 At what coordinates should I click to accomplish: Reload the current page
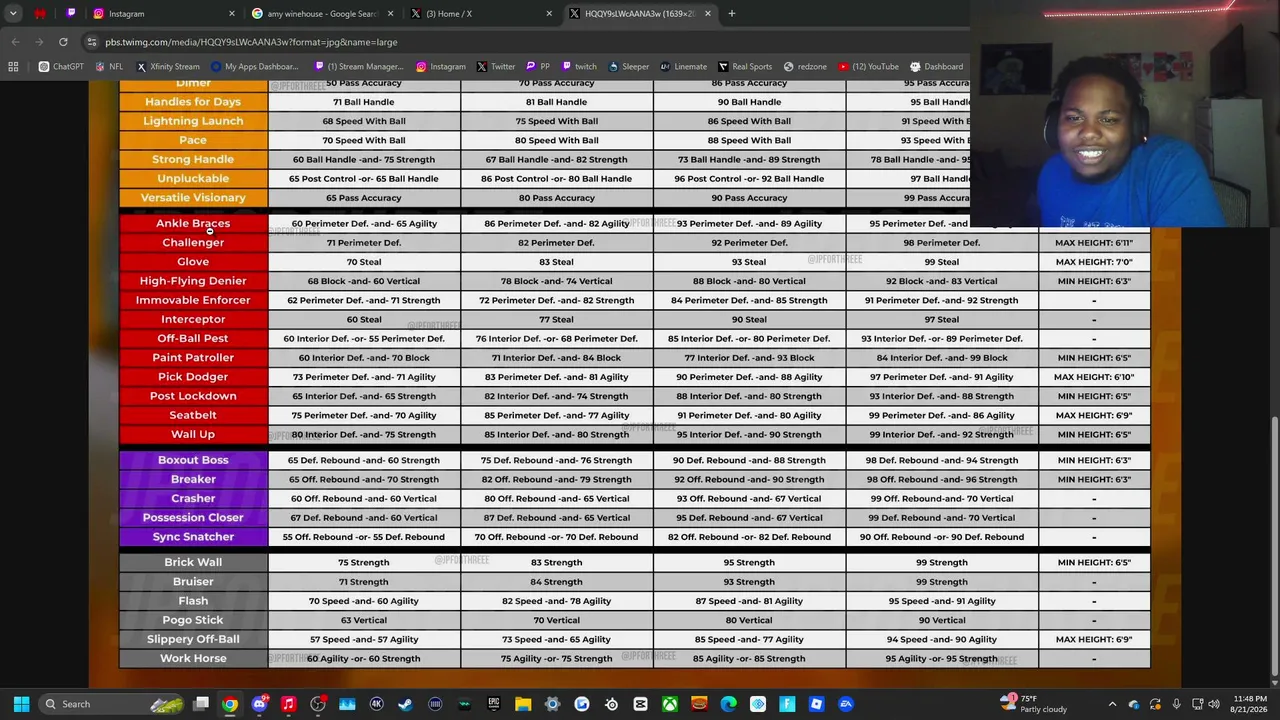pyautogui.click(x=63, y=42)
